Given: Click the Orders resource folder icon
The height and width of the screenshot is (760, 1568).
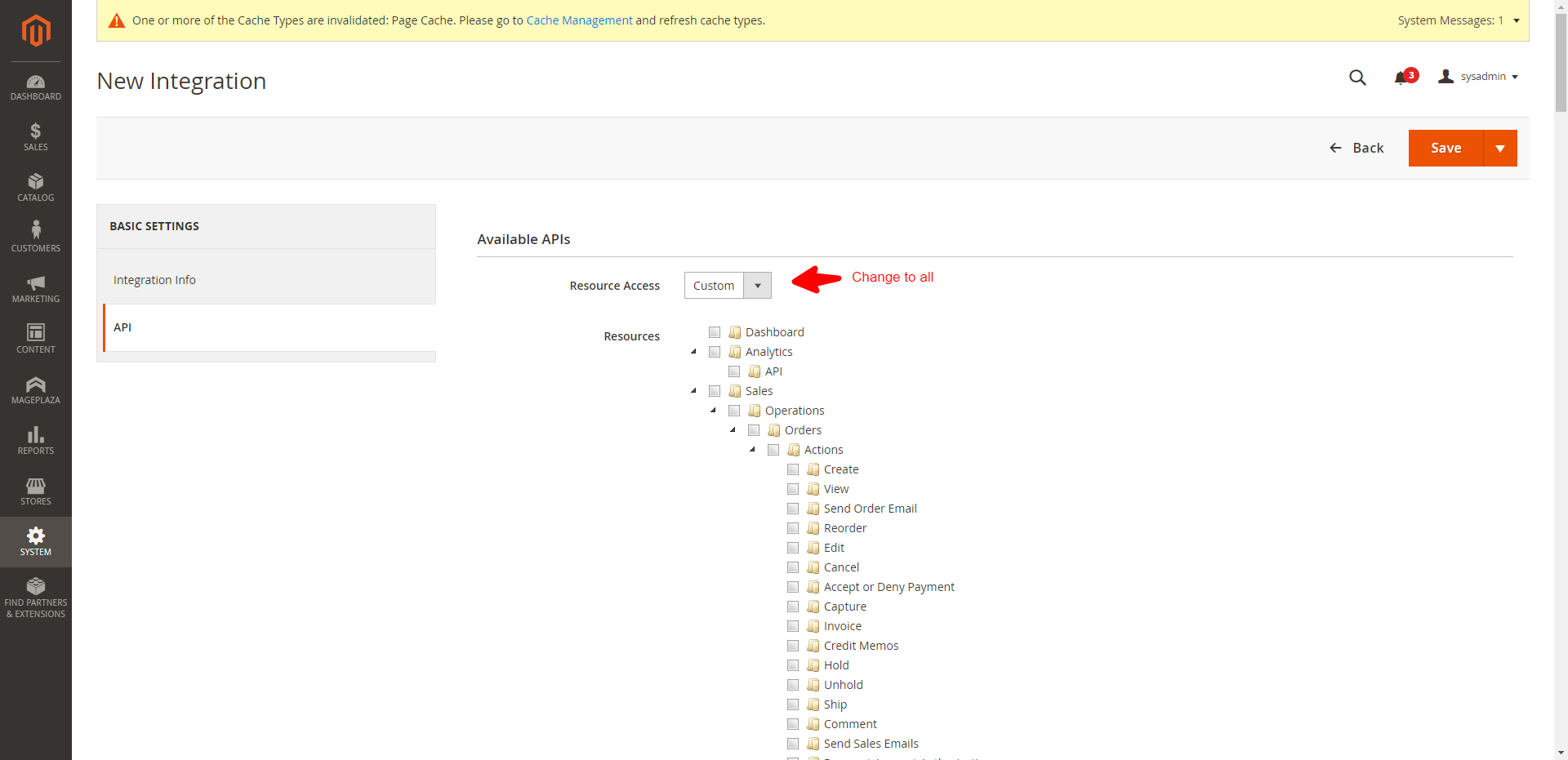Looking at the screenshot, I should pos(774,430).
